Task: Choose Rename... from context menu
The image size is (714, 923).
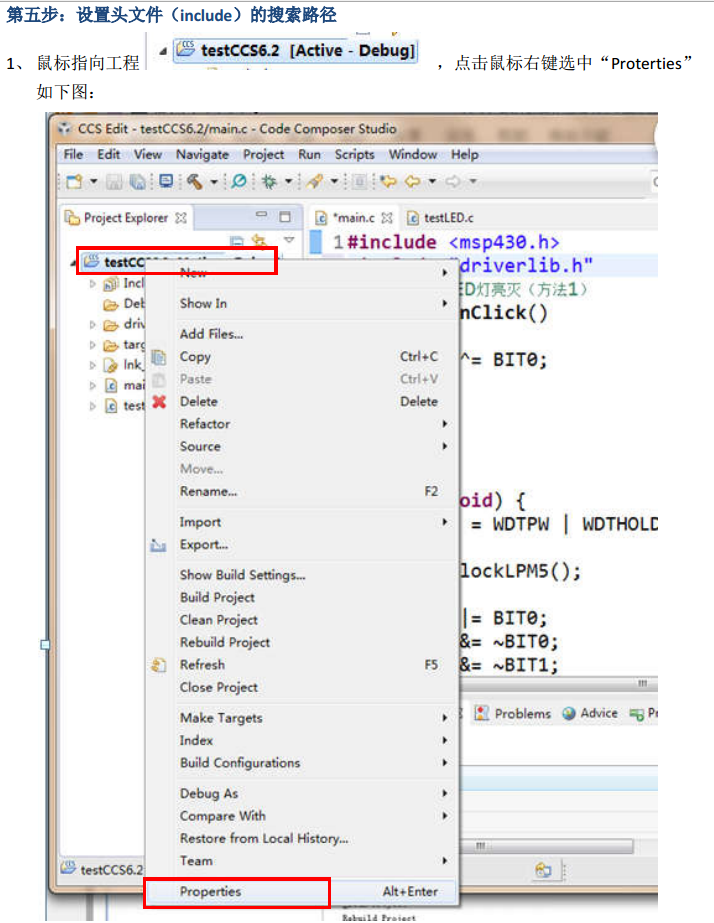Action: tap(301, 492)
